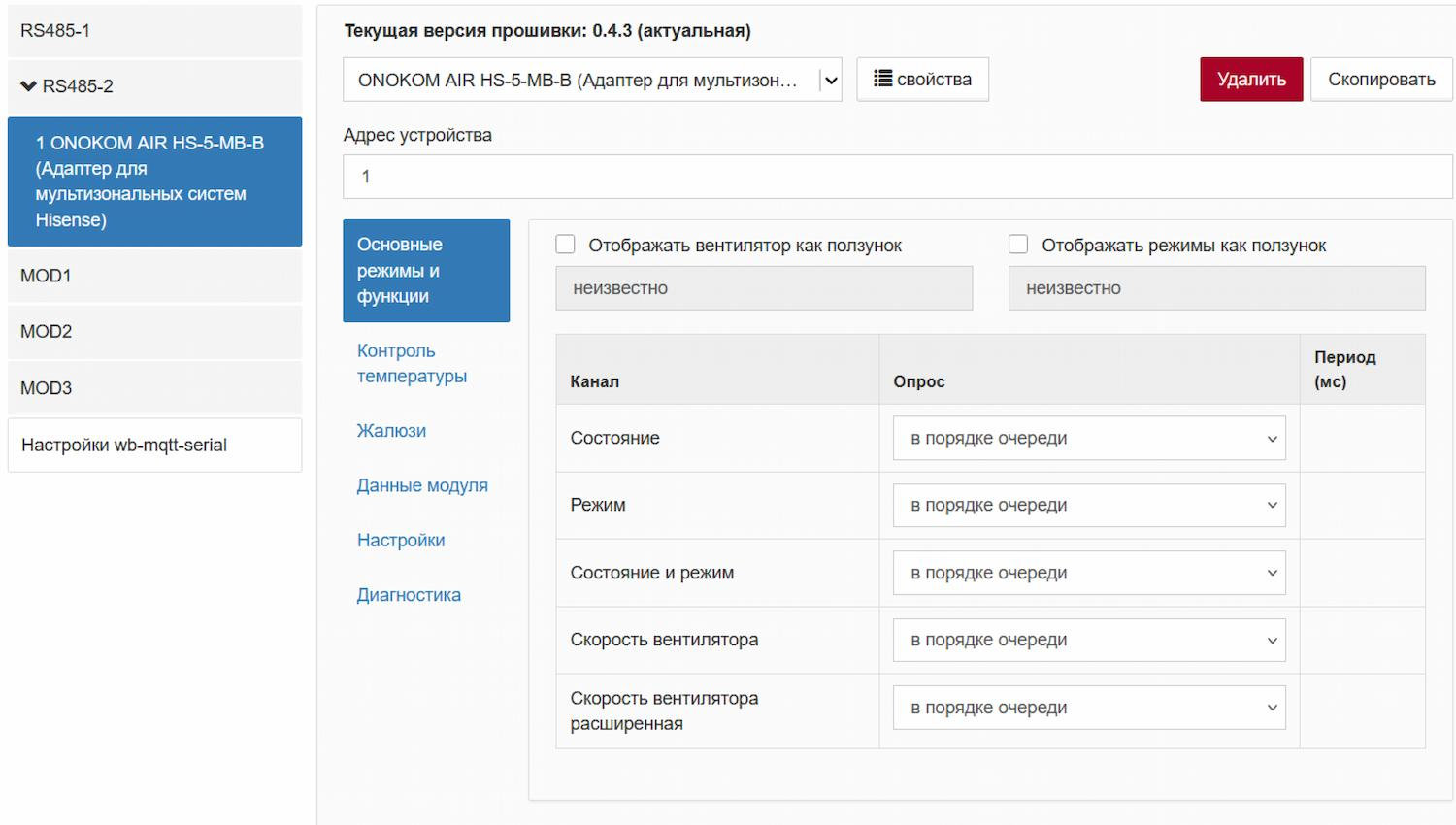1456x825 pixels.
Task: Open polling dropdown for Скорость вентилятора
Action: [x=1088, y=640]
